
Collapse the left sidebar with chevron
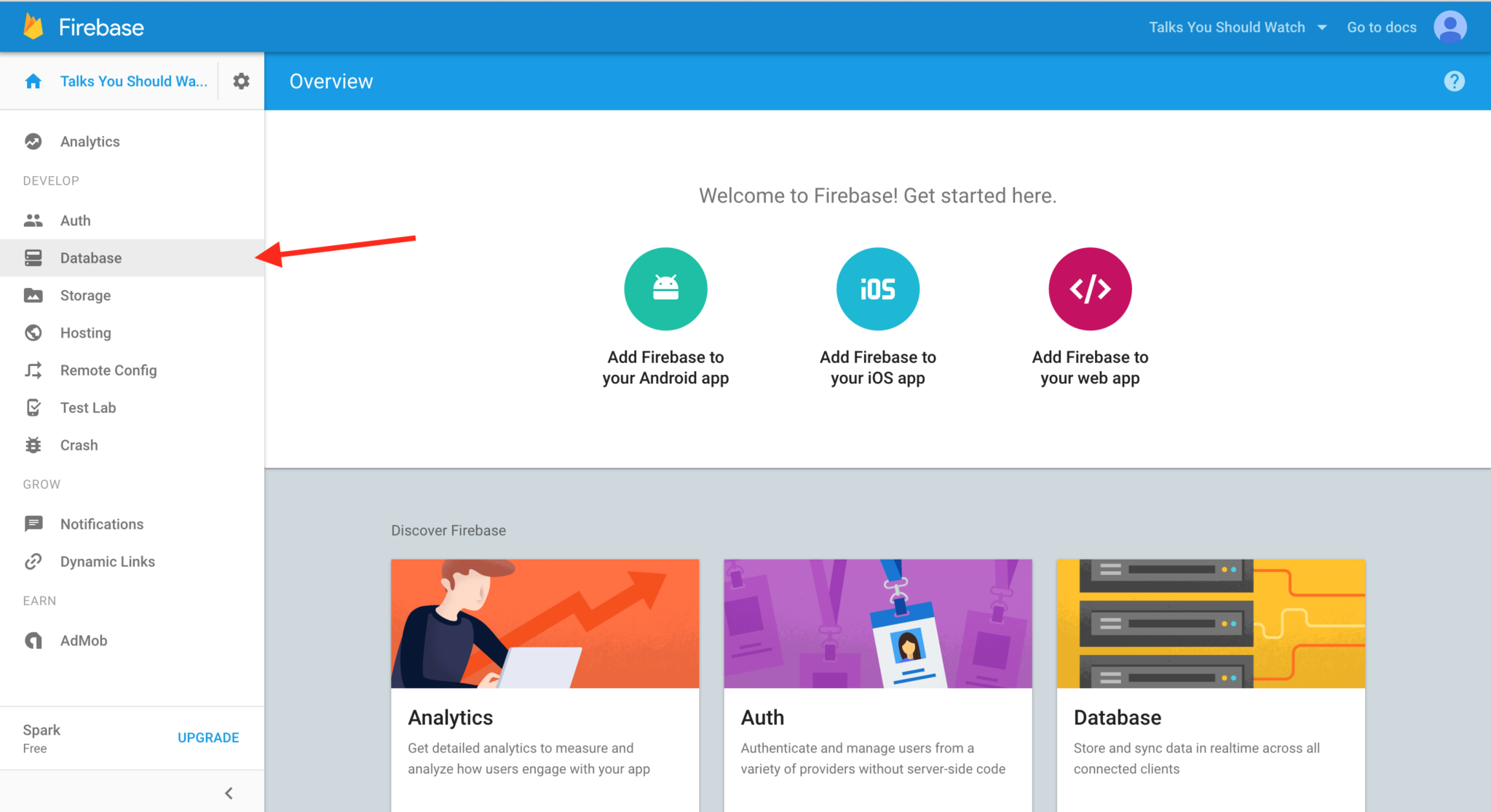point(228,792)
